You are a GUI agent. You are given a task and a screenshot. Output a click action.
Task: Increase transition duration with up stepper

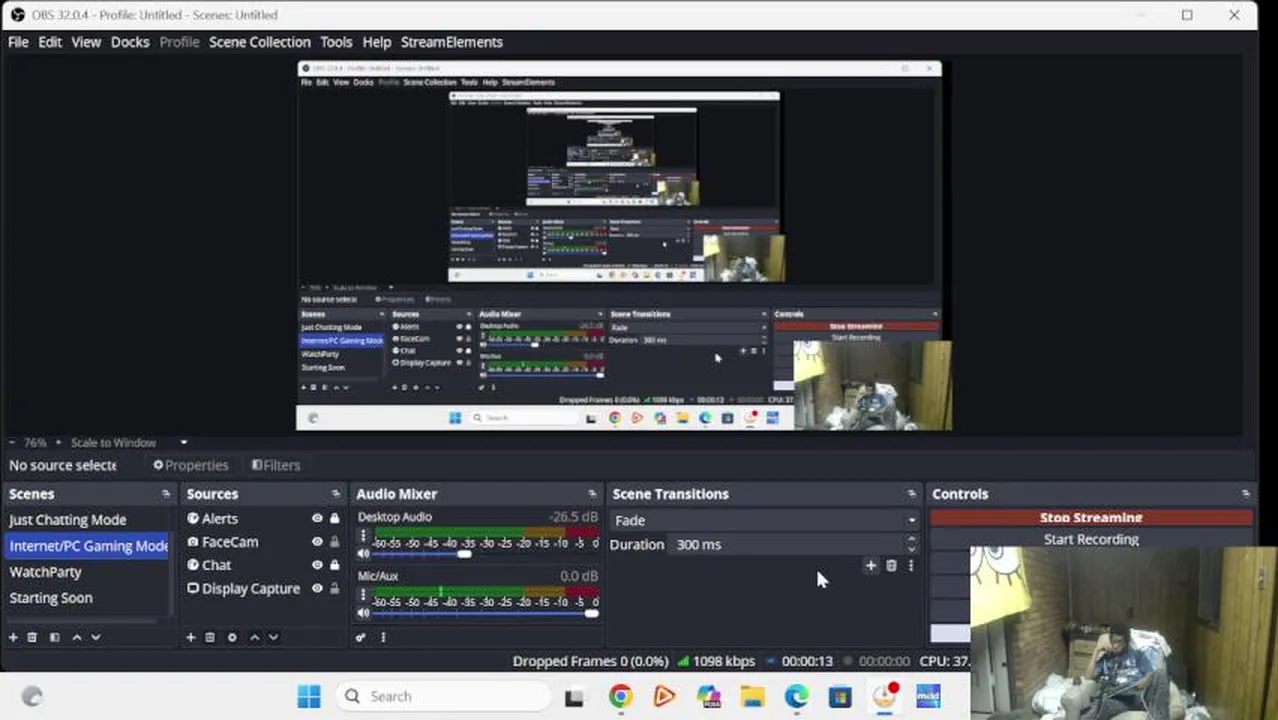911,540
